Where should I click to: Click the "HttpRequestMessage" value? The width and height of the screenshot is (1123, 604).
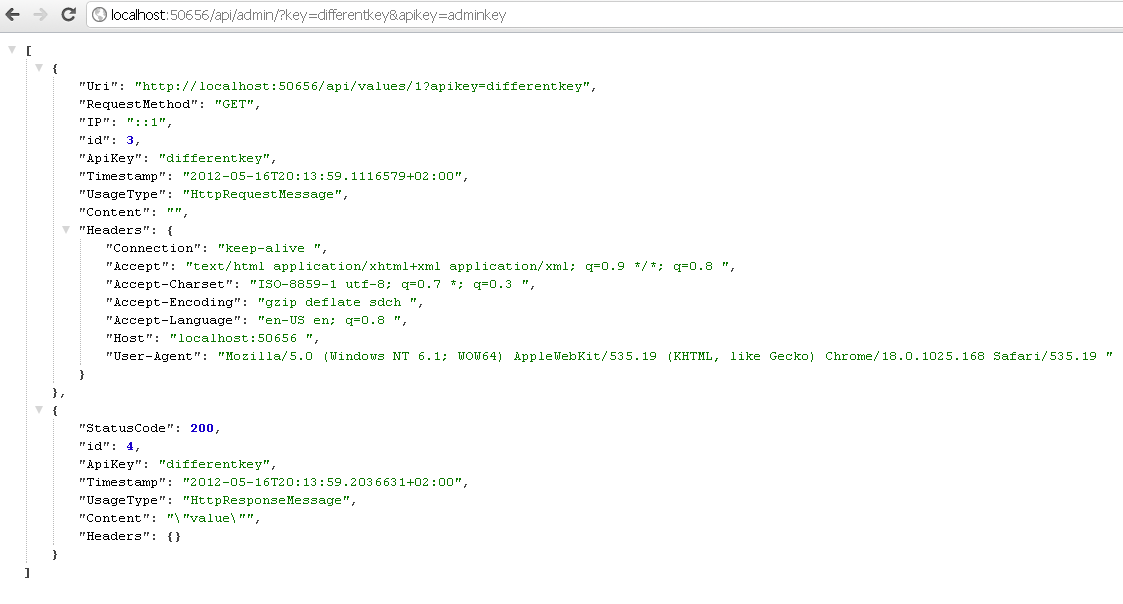coord(263,194)
